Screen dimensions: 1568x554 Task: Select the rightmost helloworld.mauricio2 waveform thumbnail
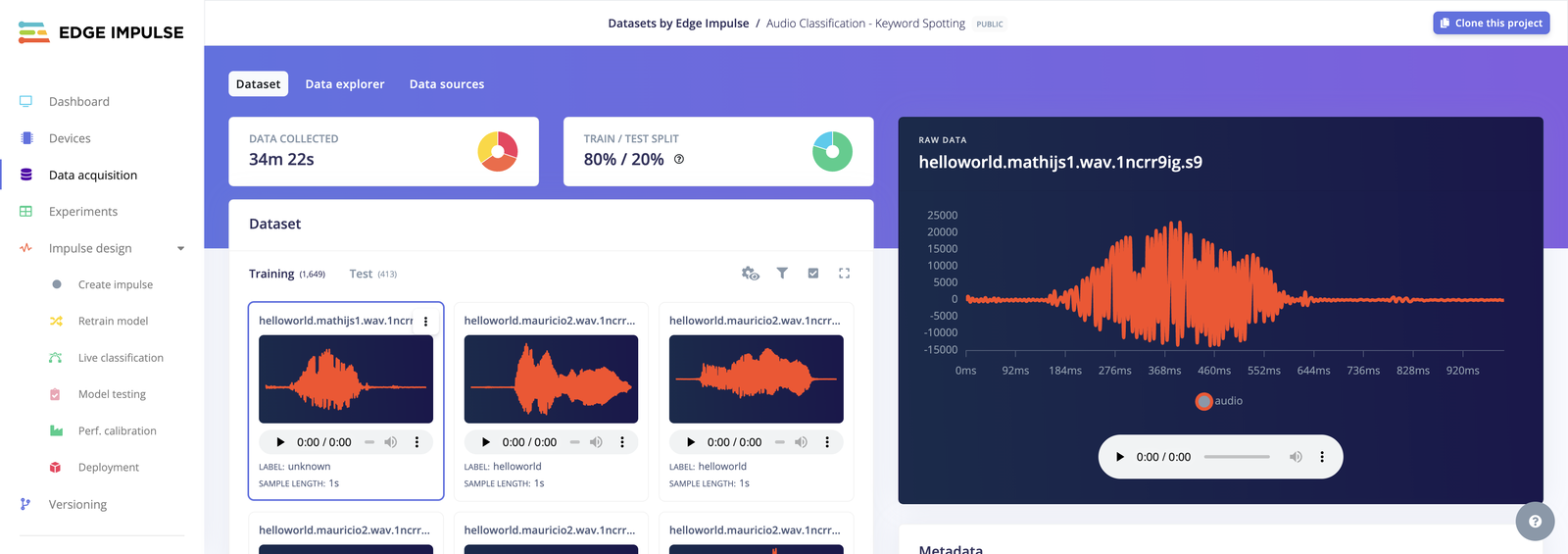pos(757,379)
